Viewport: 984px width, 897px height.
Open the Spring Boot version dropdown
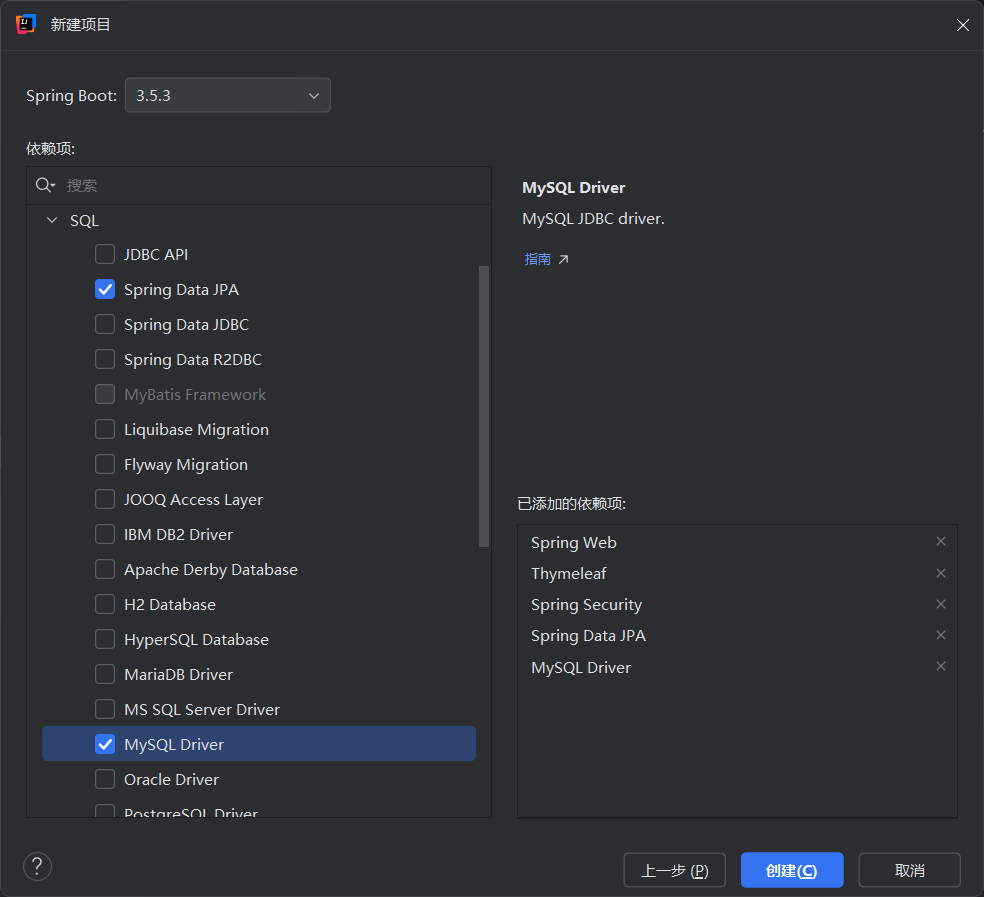click(228, 95)
